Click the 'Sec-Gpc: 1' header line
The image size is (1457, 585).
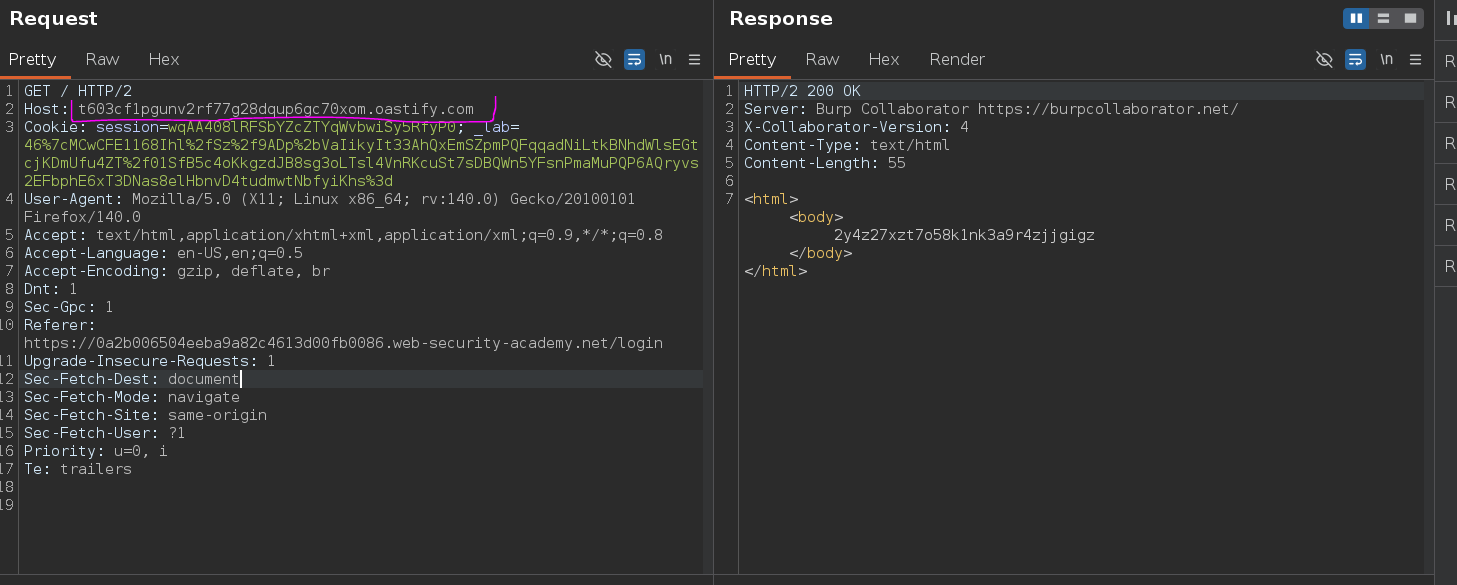(x=68, y=307)
